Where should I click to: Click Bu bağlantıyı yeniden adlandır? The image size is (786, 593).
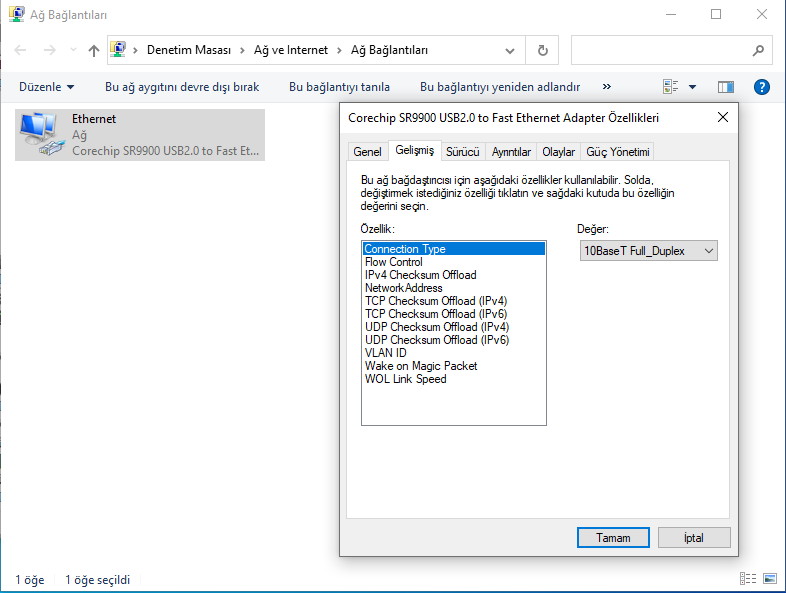pos(500,87)
